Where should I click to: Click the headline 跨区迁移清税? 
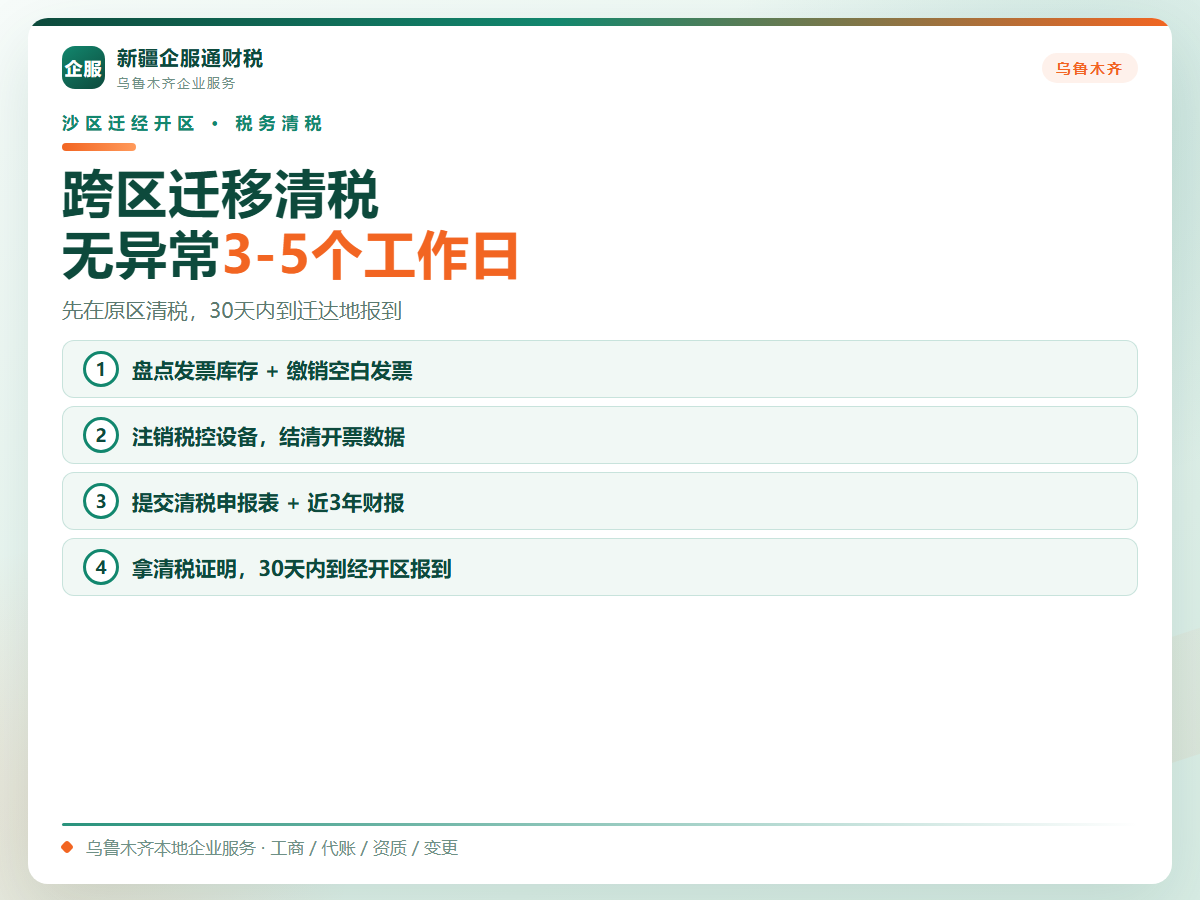click(x=221, y=196)
